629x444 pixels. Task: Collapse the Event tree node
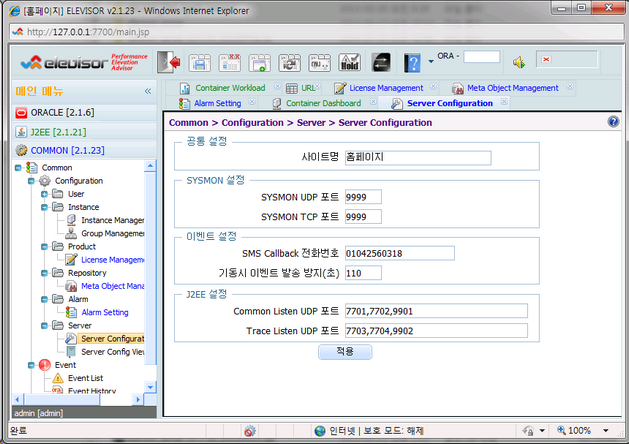tap(31, 365)
